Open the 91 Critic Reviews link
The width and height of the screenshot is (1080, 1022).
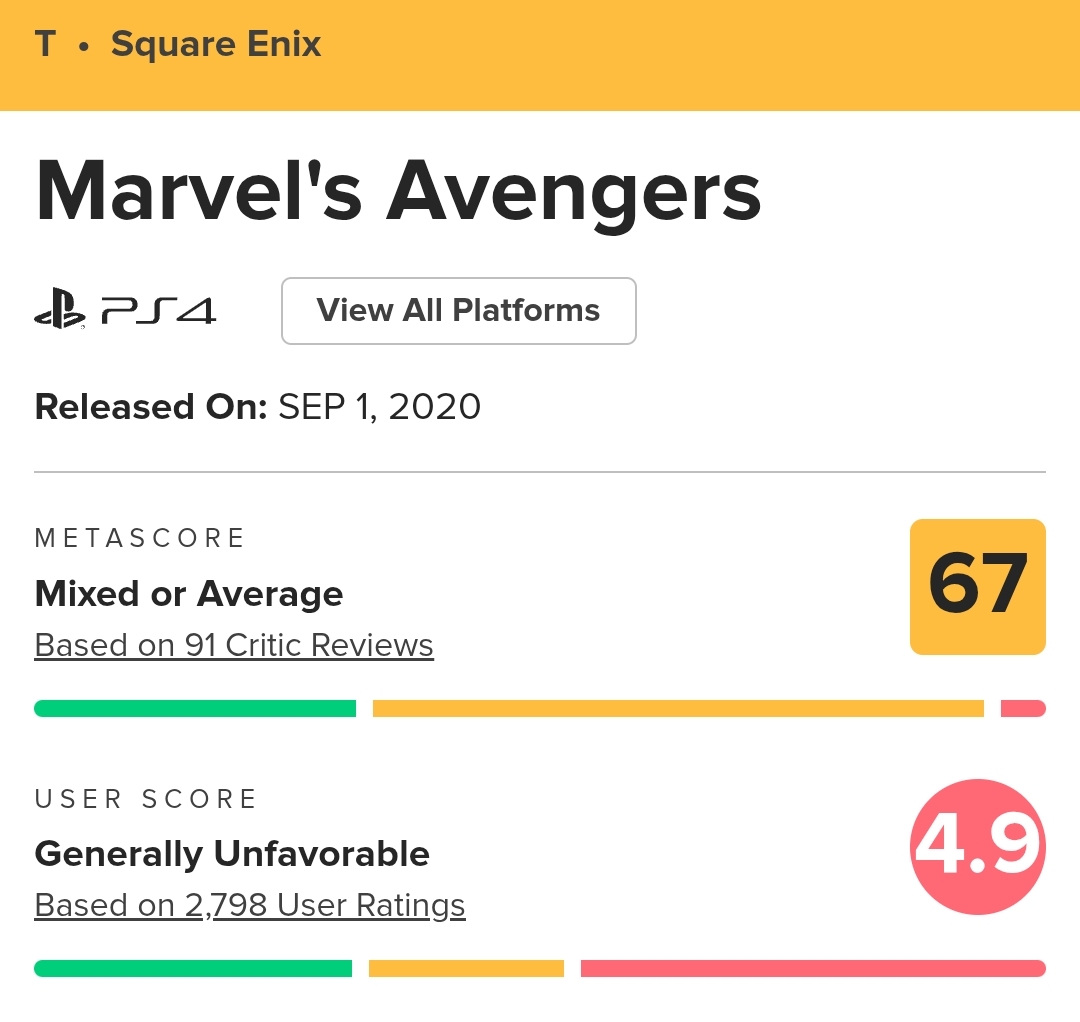click(234, 645)
